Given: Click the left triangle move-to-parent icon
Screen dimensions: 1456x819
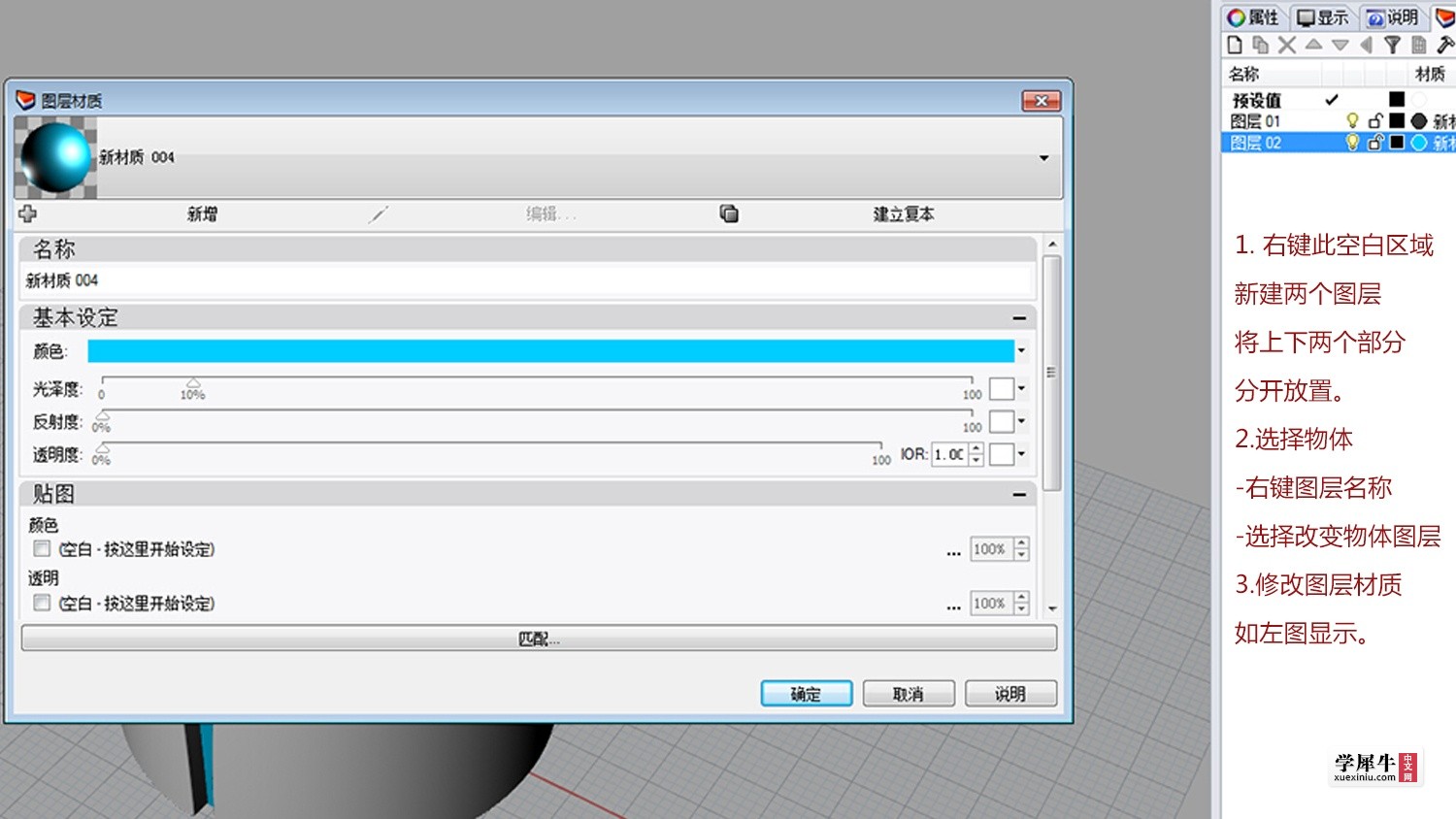Looking at the screenshot, I should tap(1367, 45).
